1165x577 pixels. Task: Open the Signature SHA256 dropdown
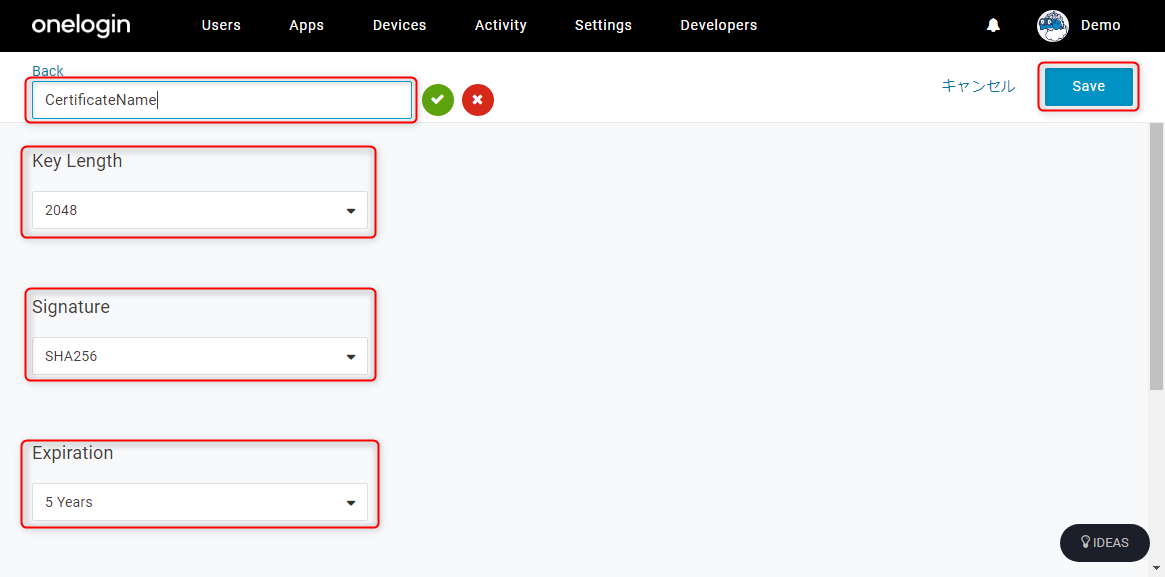tap(200, 356)
